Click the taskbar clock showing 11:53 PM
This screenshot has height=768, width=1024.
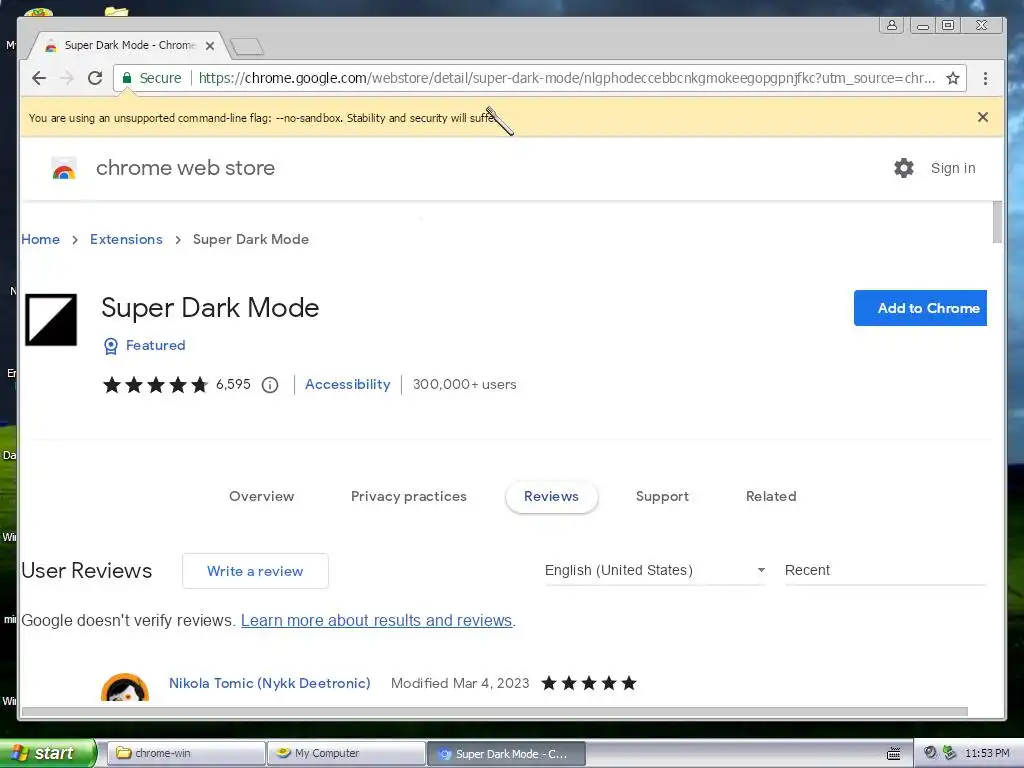coord(987,754)
